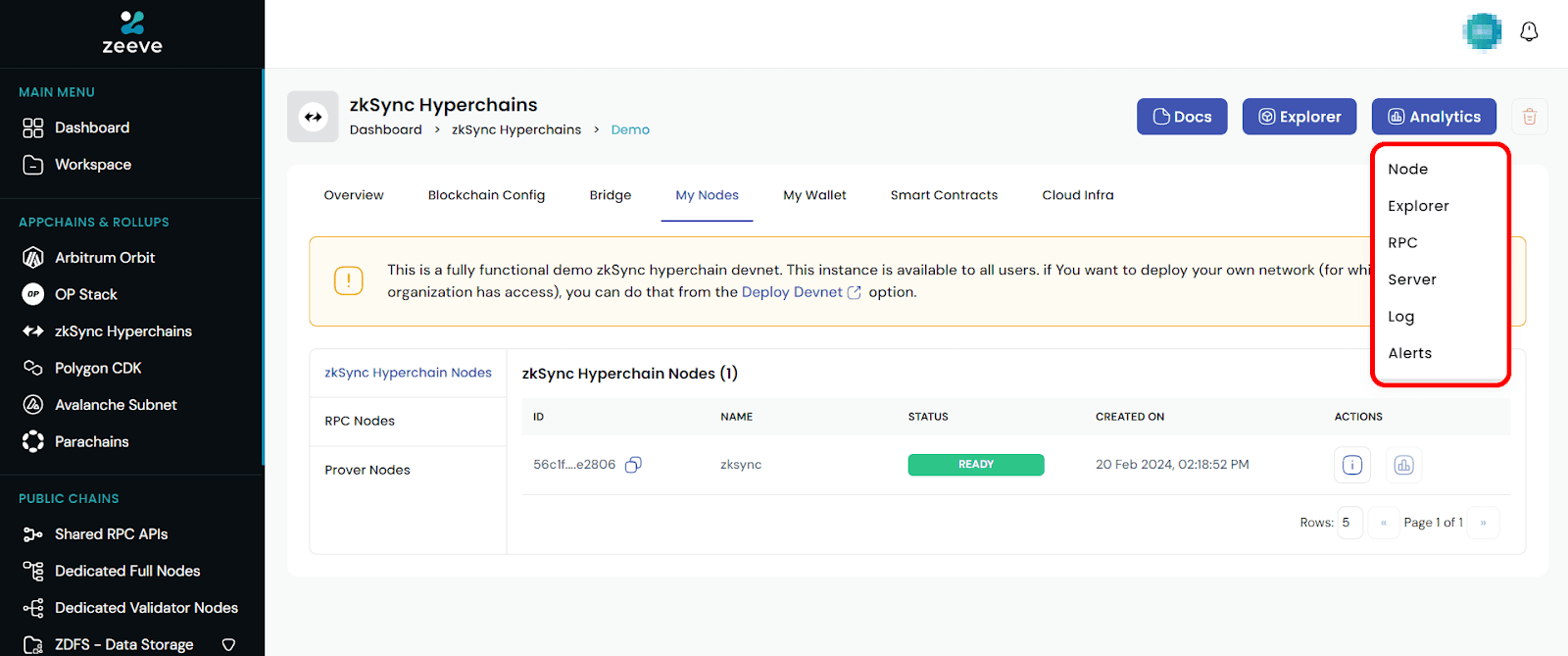Click the Parachains icon
1568x656 pixels.
(33, 442)
